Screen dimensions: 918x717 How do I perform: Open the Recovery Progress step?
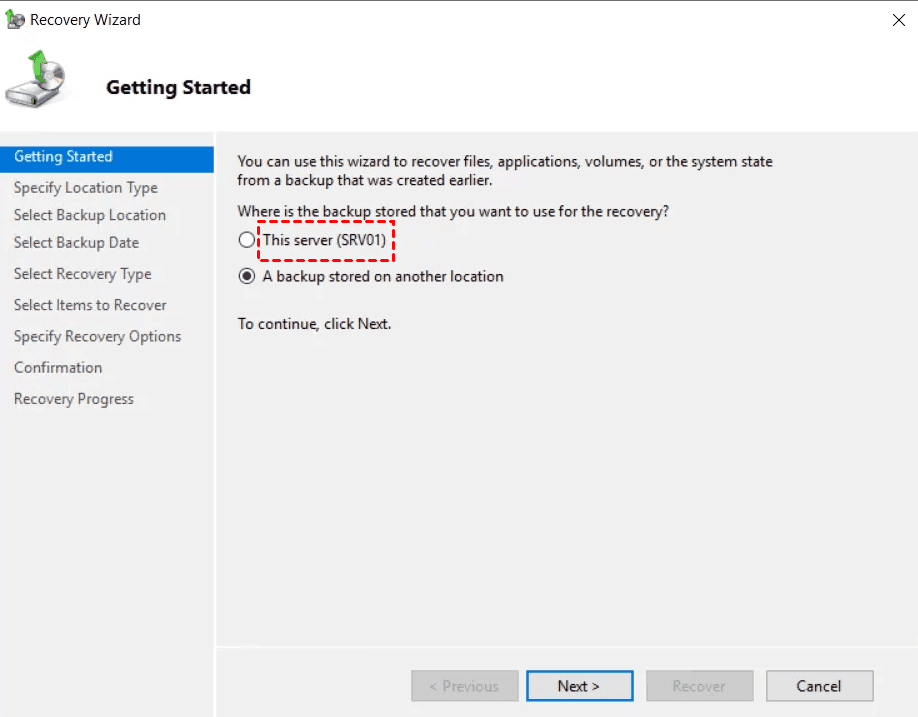73,398
